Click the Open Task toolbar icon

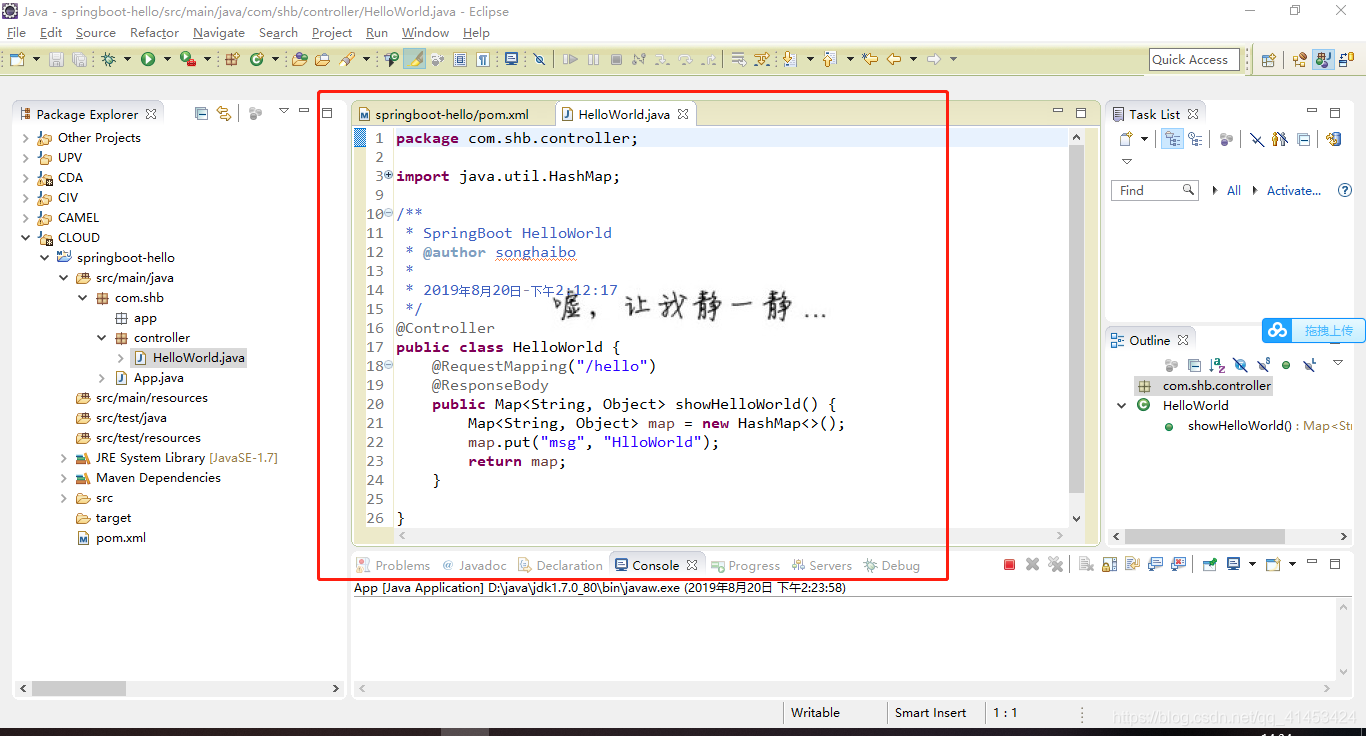[322, 59]
